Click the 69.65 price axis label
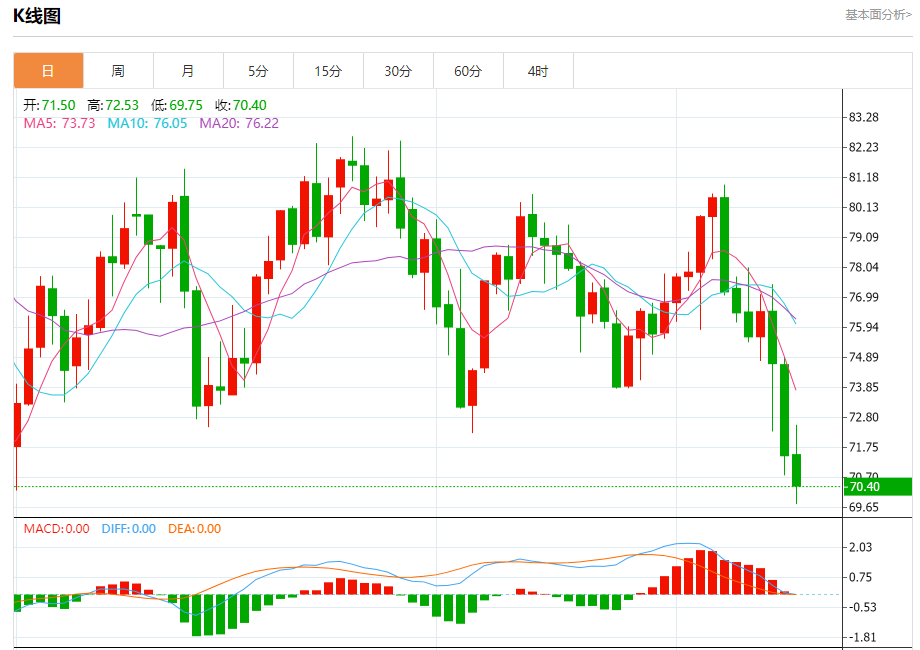Image resolution: width=920 pixels, height=650 pixels. (864, 507)
